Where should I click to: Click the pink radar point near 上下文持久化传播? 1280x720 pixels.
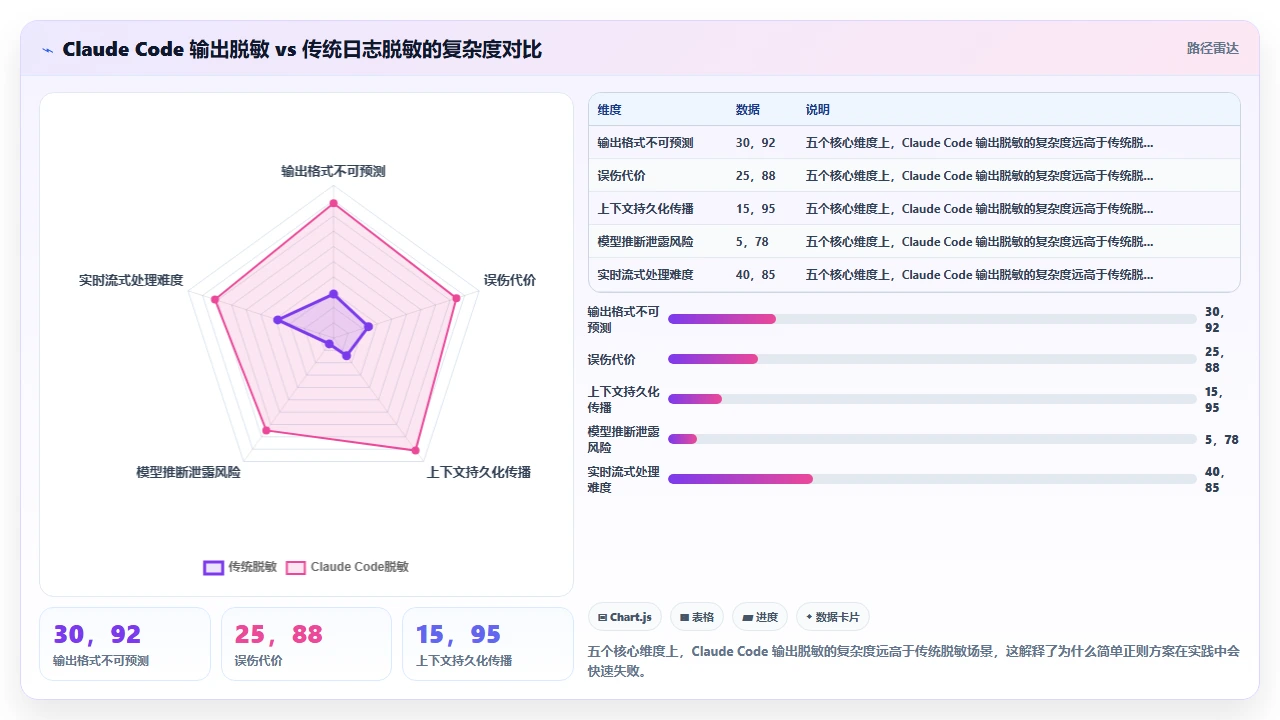click(x=416, y=450)
